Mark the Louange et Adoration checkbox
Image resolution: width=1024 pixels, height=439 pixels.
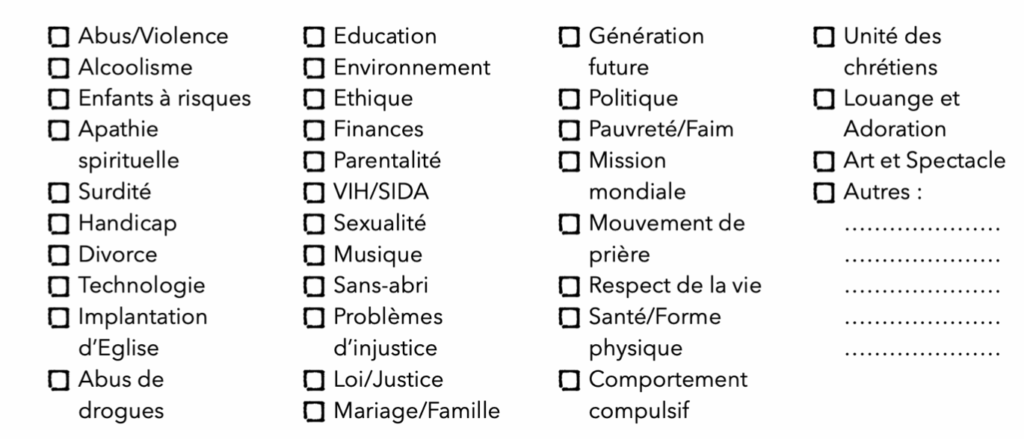(824, 99)
